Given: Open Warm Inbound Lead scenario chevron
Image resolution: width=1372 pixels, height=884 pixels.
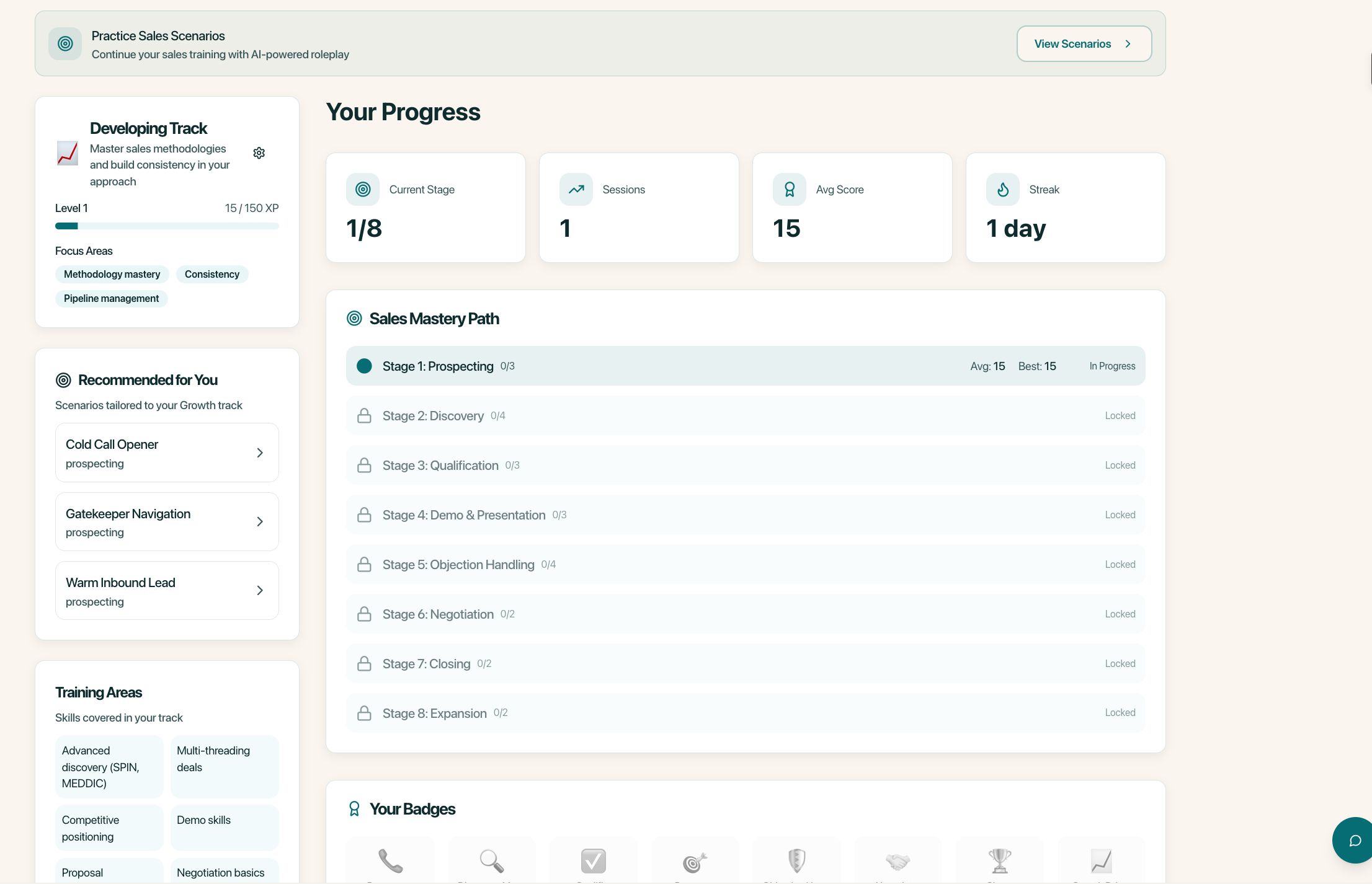Looking at the screenshot, I should (260, 591).
